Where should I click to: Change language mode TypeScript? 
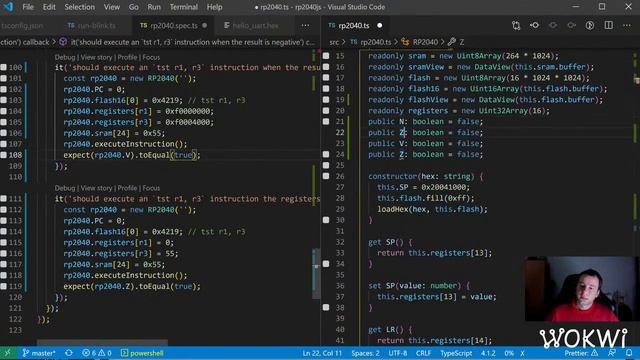click(456, 353)
